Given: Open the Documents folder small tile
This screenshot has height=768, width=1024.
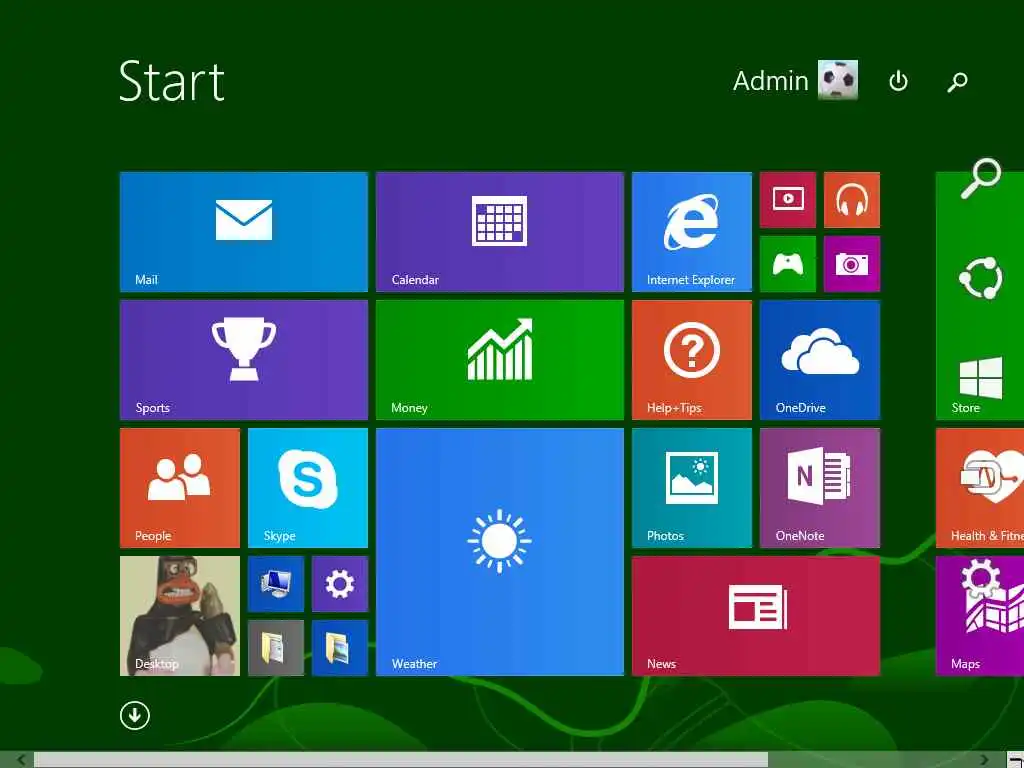Looking at the screenshot, I should tap(276, 648).
